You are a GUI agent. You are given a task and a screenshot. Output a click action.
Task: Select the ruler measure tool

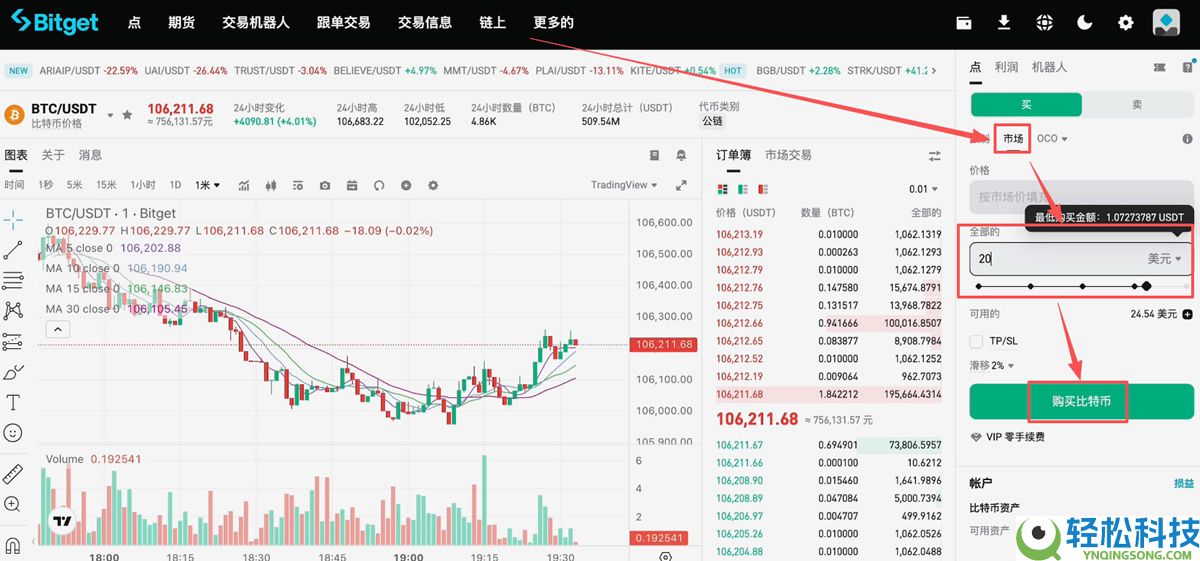(x=13, y=474)
